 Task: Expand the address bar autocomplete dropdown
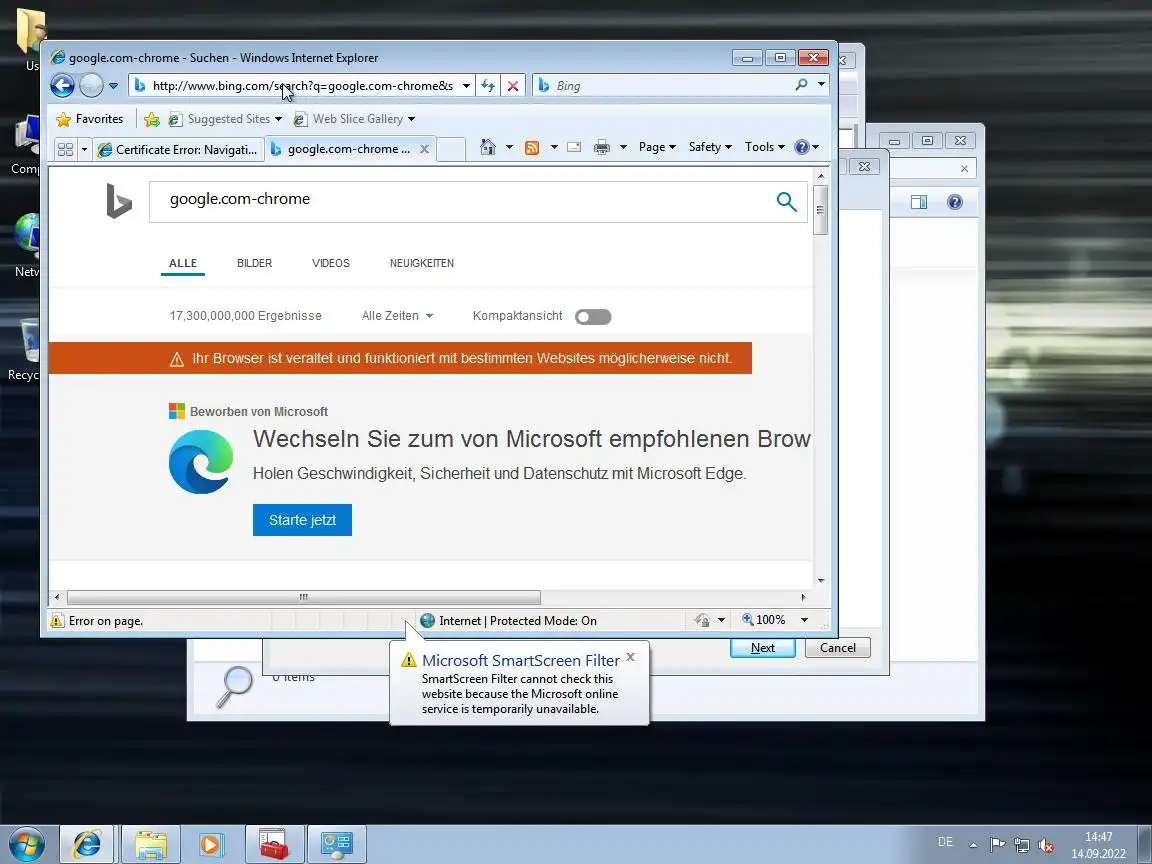coord(466,86)
